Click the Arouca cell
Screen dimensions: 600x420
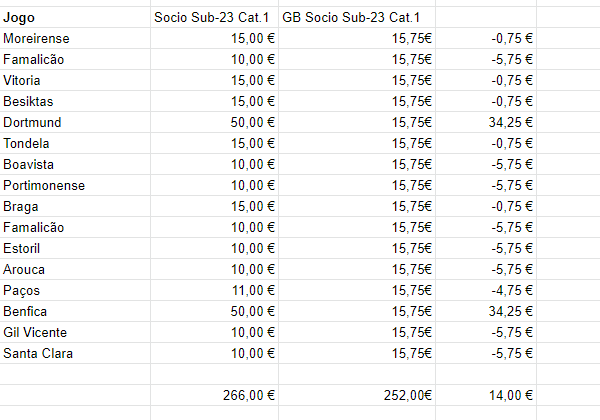click(75, 269)
